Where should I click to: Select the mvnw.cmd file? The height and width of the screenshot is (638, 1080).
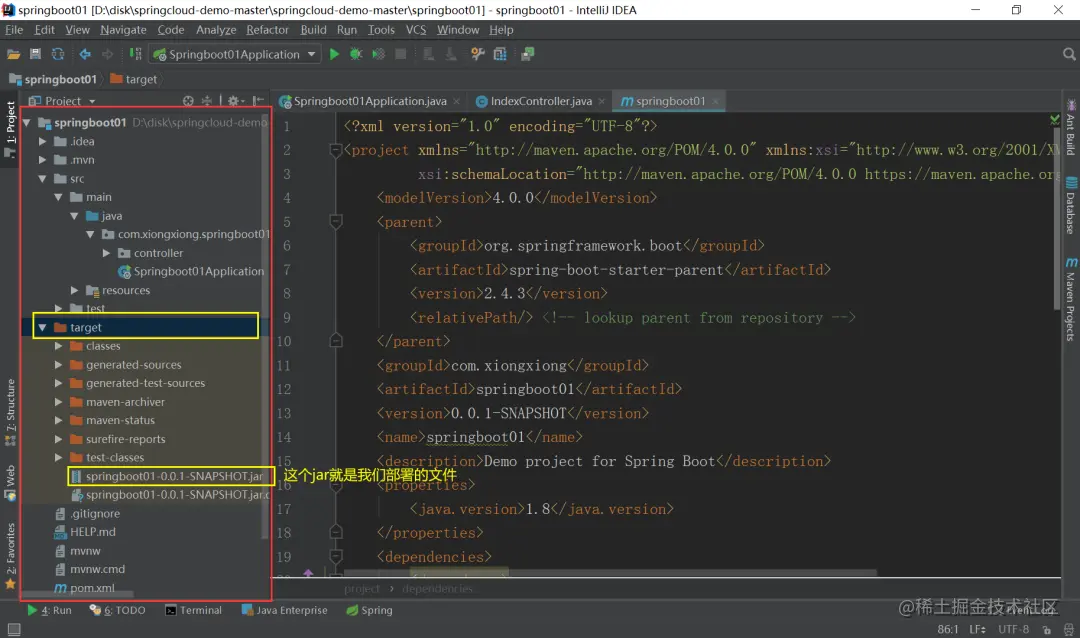pyautogui.click(x=90, y=569)
